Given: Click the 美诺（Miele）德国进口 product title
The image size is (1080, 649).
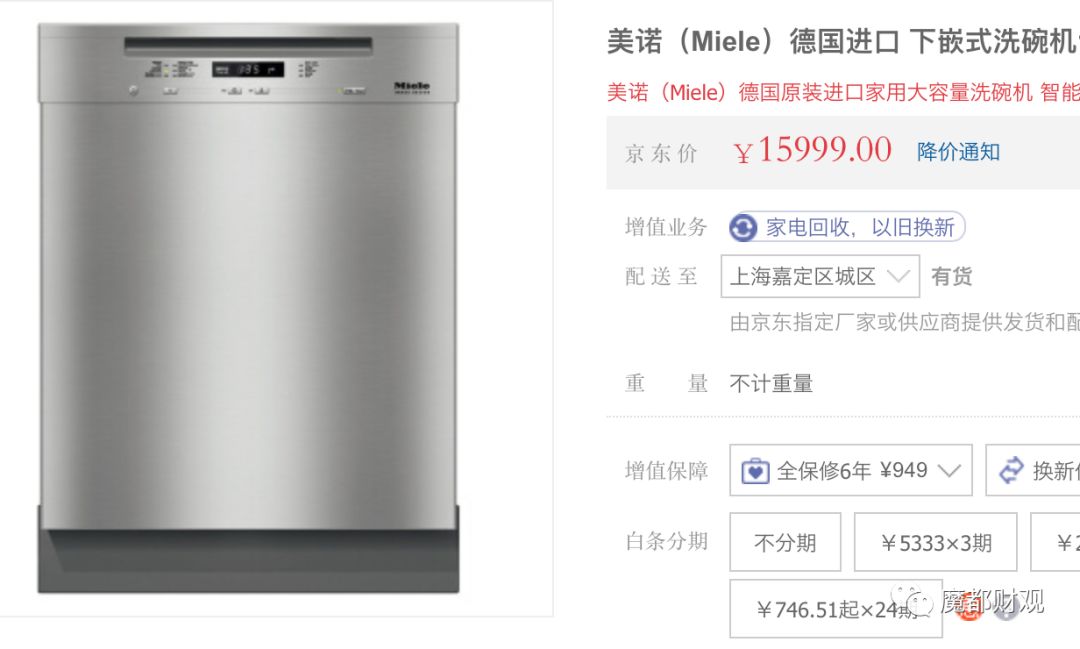Looking at the screenshot, I should [x=842, y=43].
